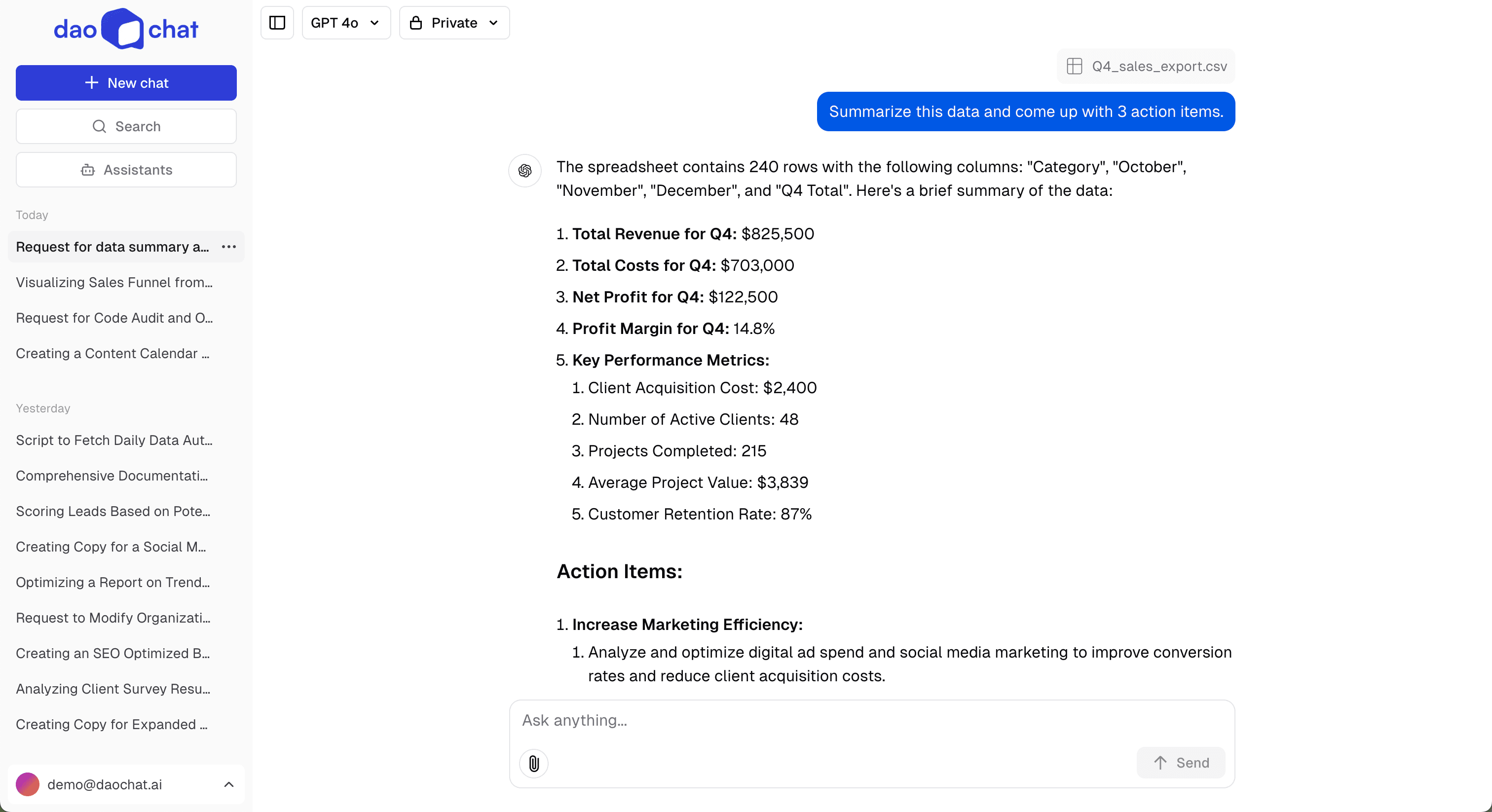
Task: Open options menu on Request for data summary
Action: 228,247
